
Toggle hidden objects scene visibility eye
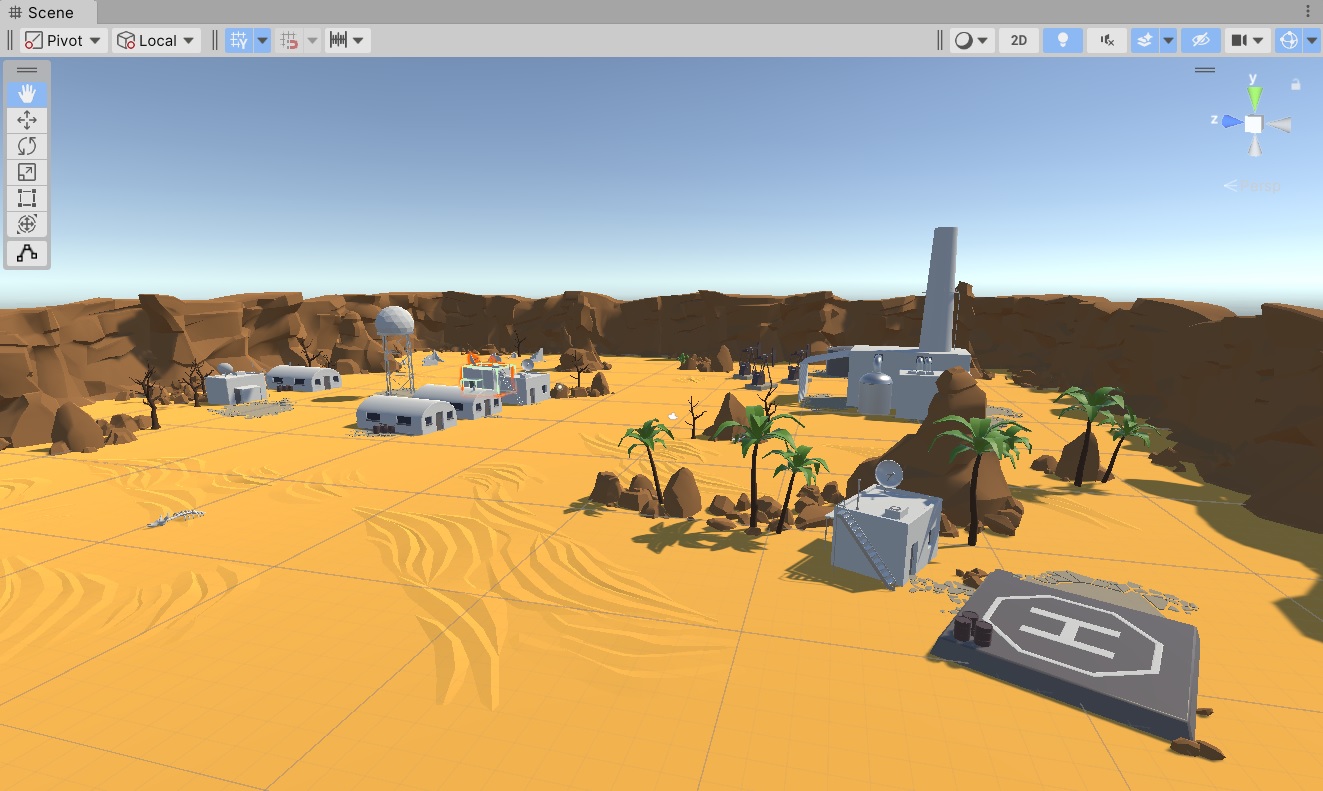coord(1201,40)
